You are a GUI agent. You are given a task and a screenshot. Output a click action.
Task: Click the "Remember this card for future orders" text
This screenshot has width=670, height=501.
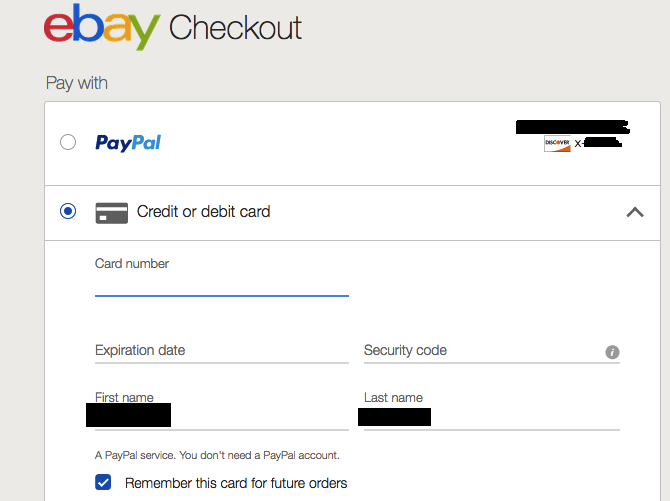236,483
